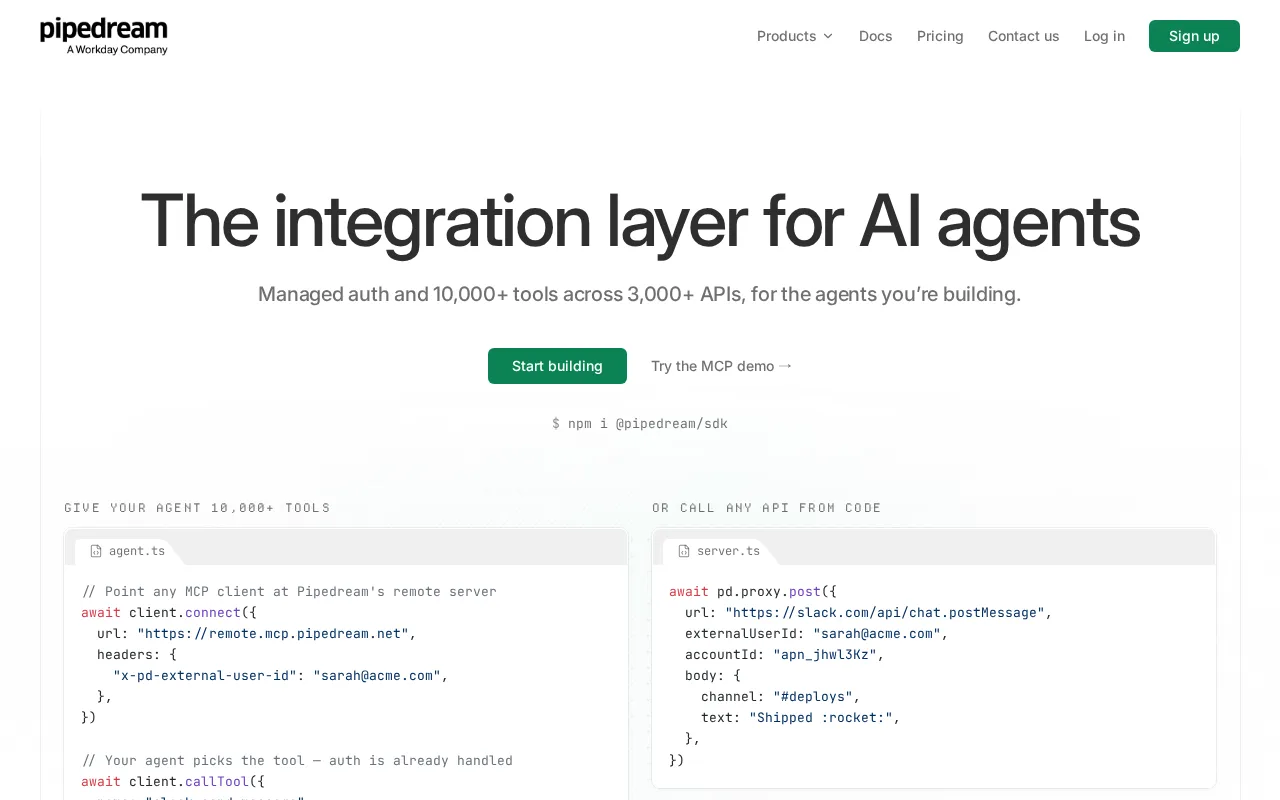1280x800 pixels.
Task: Click the slack.com postMessage URL string
Action: coord(885,613)
